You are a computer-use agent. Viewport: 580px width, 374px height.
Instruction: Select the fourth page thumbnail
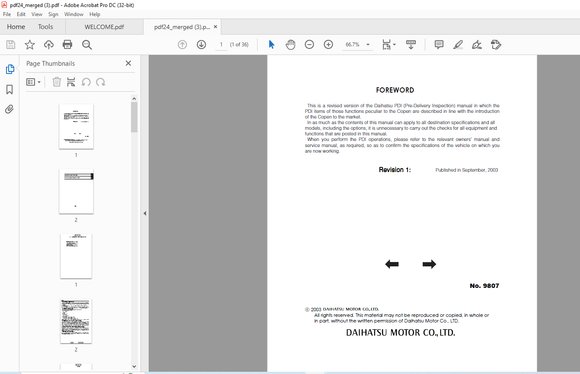click(x=76, y=321)
